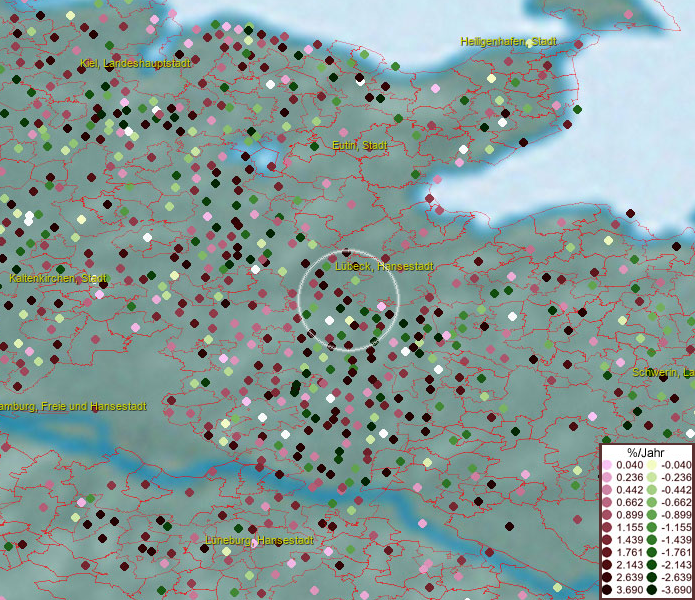Click the -1.155 green legend marker

[x=652, y=527]
